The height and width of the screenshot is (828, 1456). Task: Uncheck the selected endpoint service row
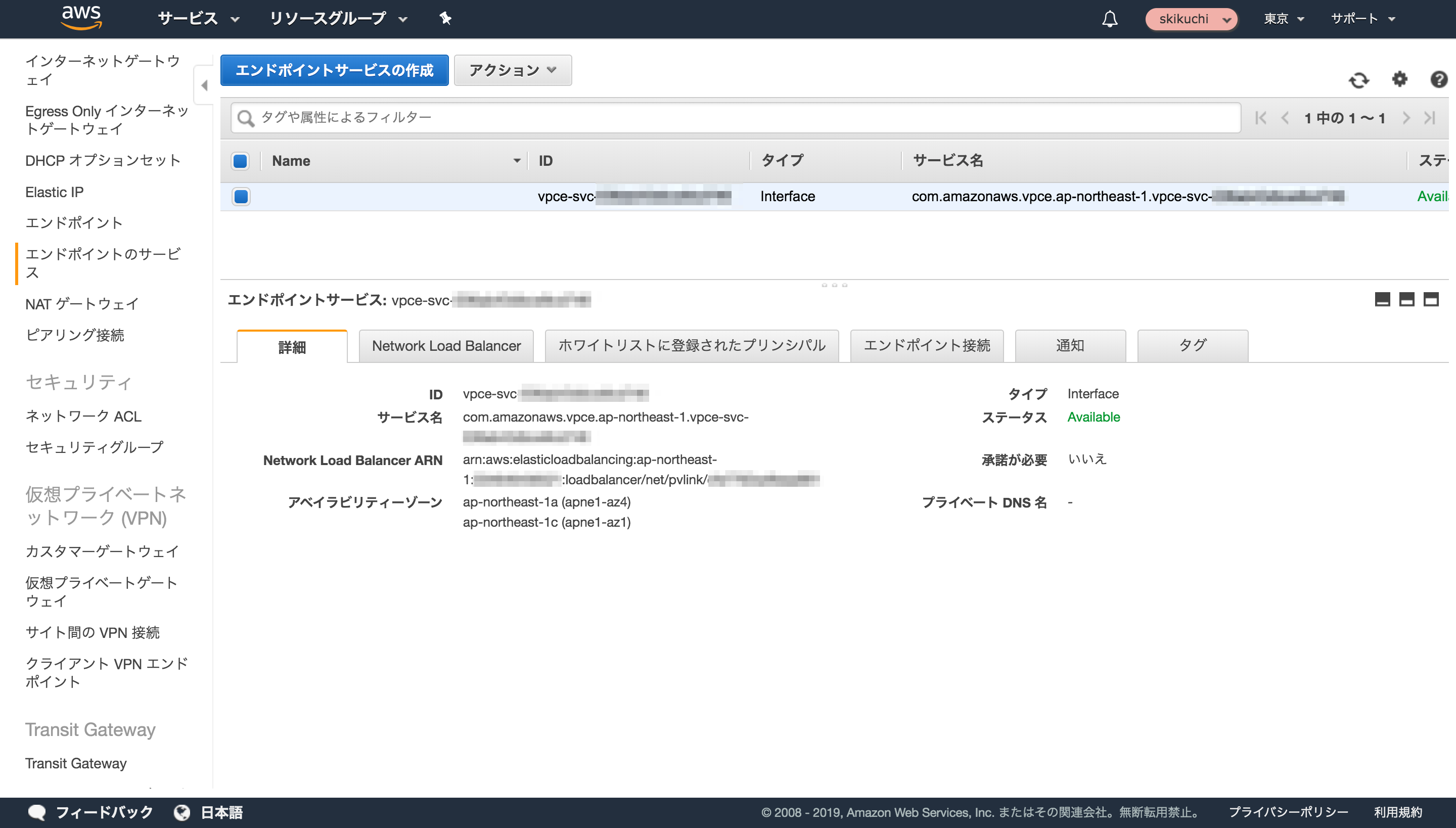(x=241, y=196)
